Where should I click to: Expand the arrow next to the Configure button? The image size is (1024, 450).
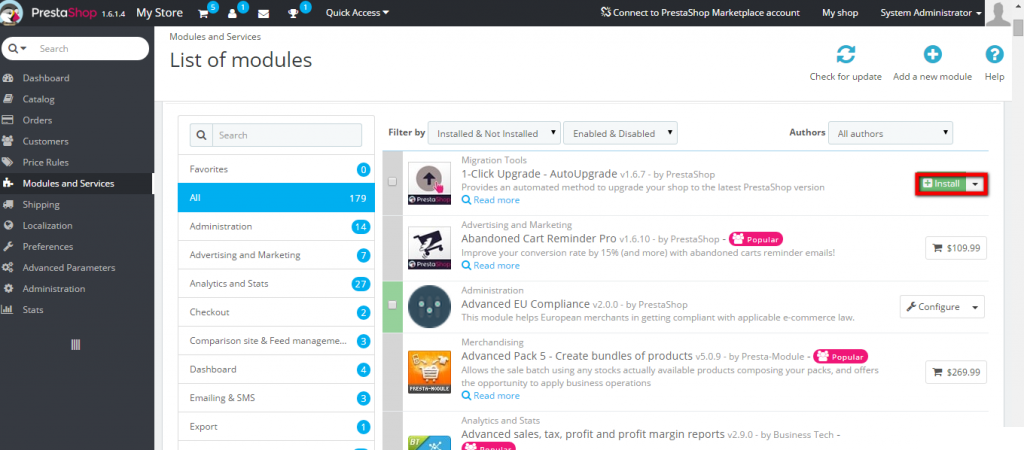pos(975,307)
